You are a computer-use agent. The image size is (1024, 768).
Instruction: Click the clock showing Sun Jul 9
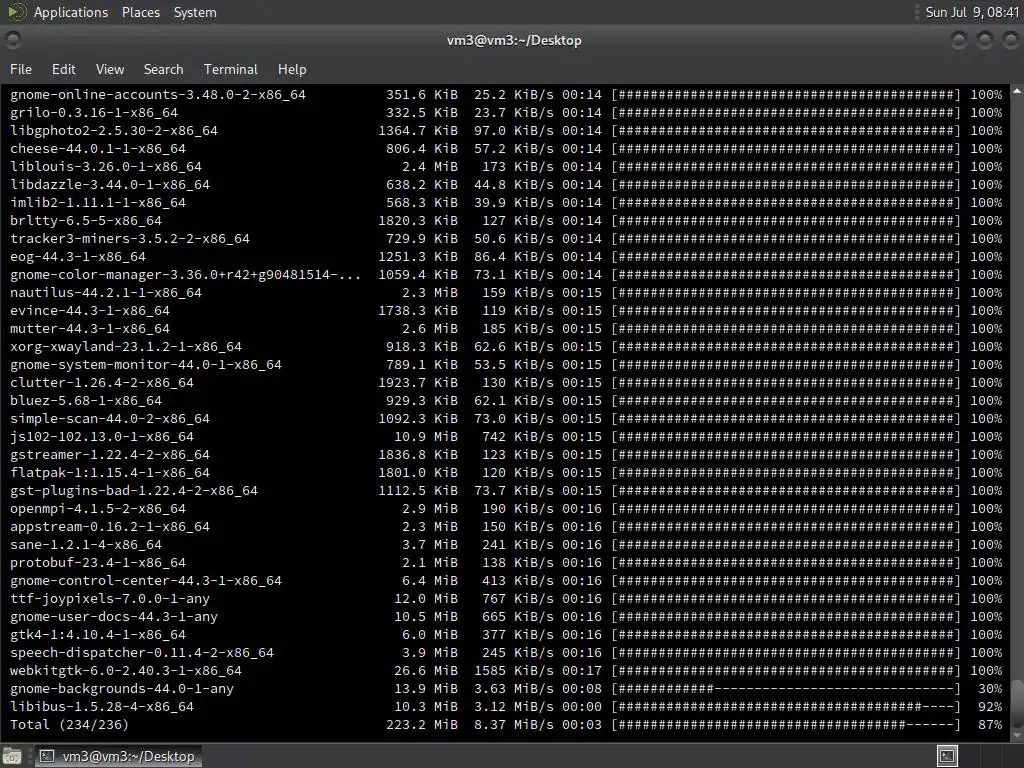click(972, 12)
